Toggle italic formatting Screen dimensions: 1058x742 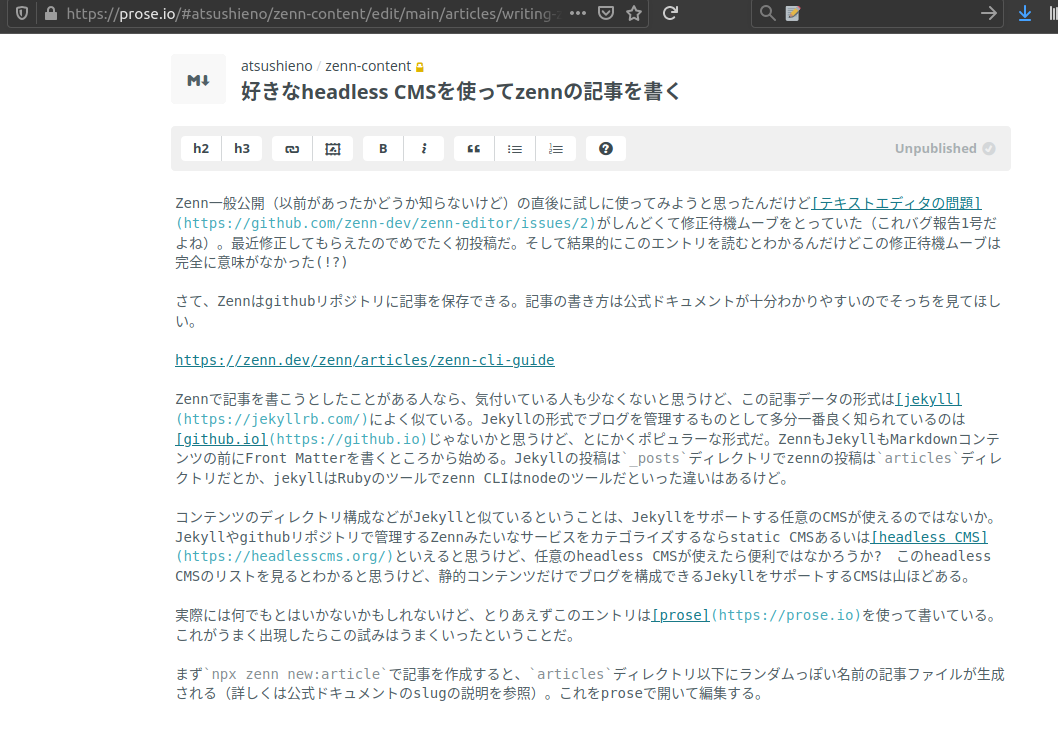tap(424, 148)
